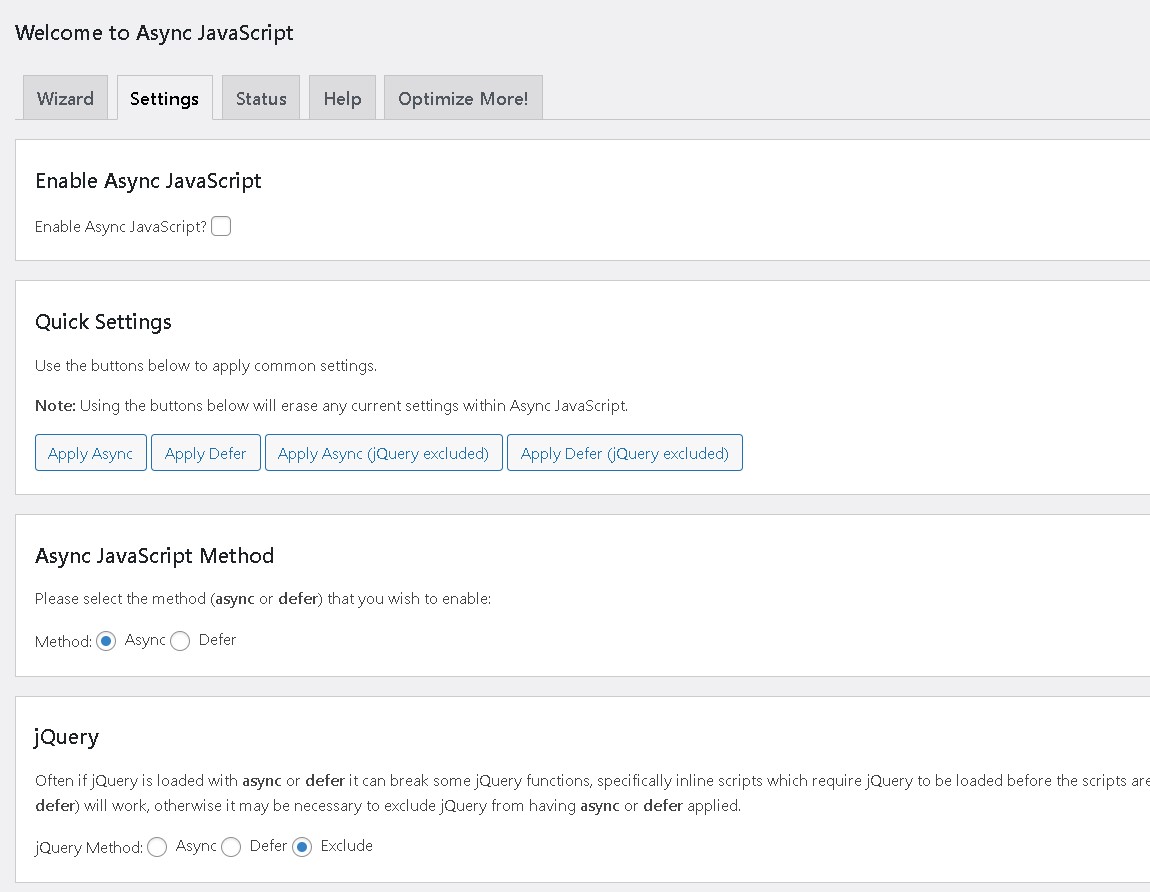The width and height of the screenshot is (1150, 892).
Task: Select the Settings tab
Action: [164, 98]
